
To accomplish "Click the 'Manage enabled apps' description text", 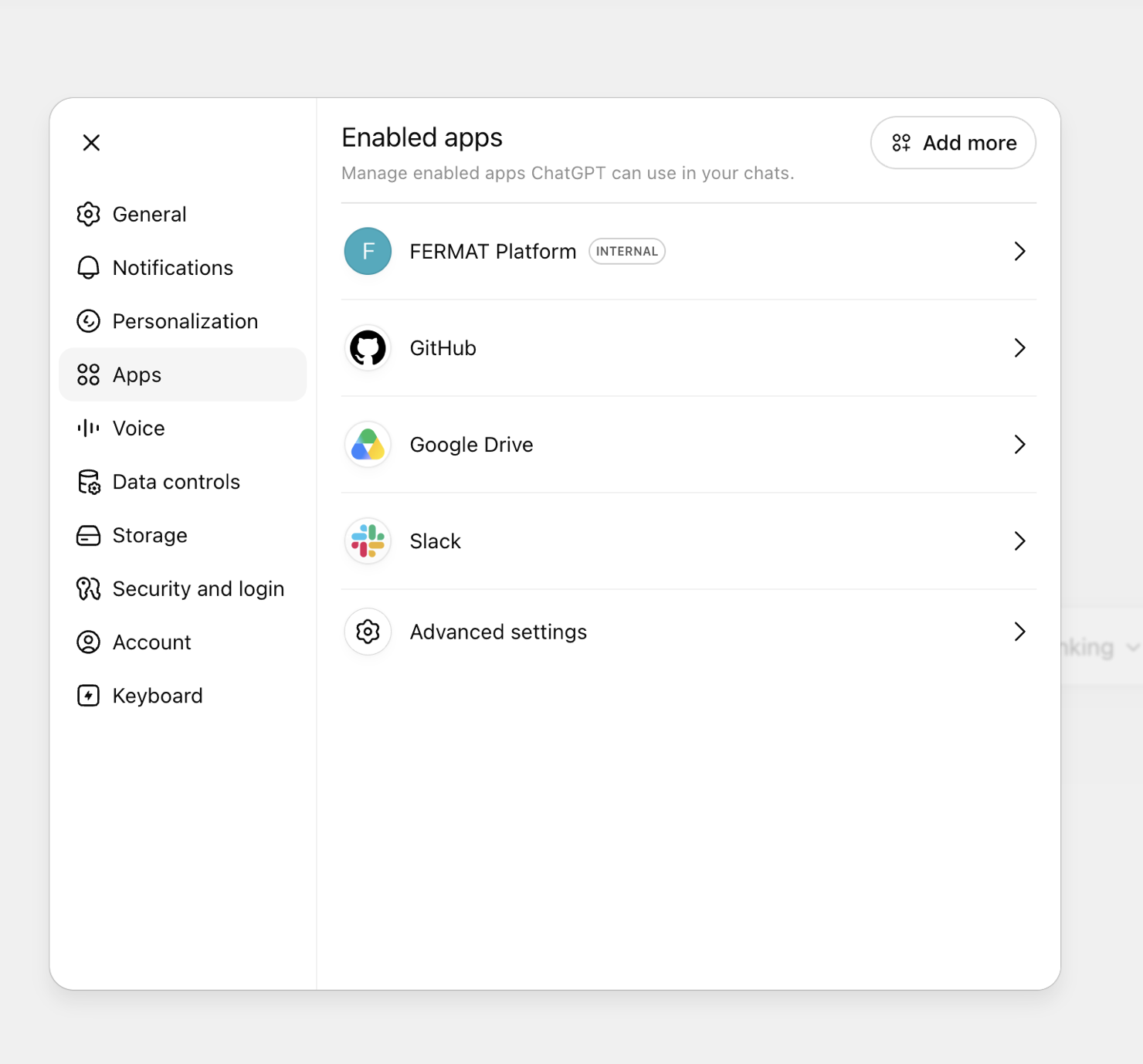I will [x=568, y=173].
